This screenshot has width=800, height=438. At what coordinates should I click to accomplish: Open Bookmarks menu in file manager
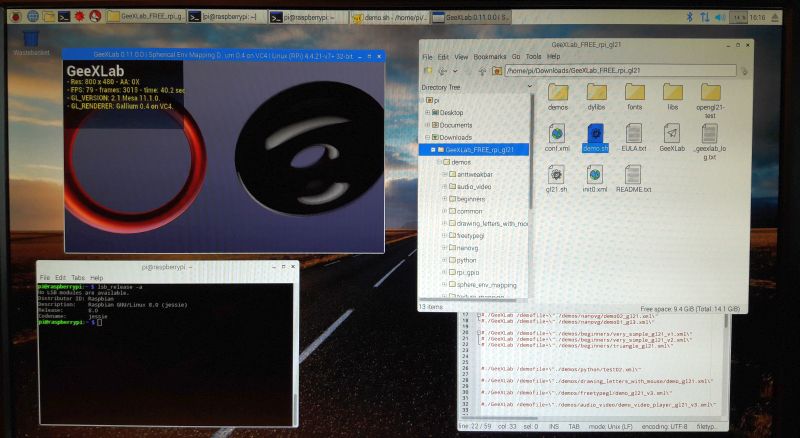[490, 57]
